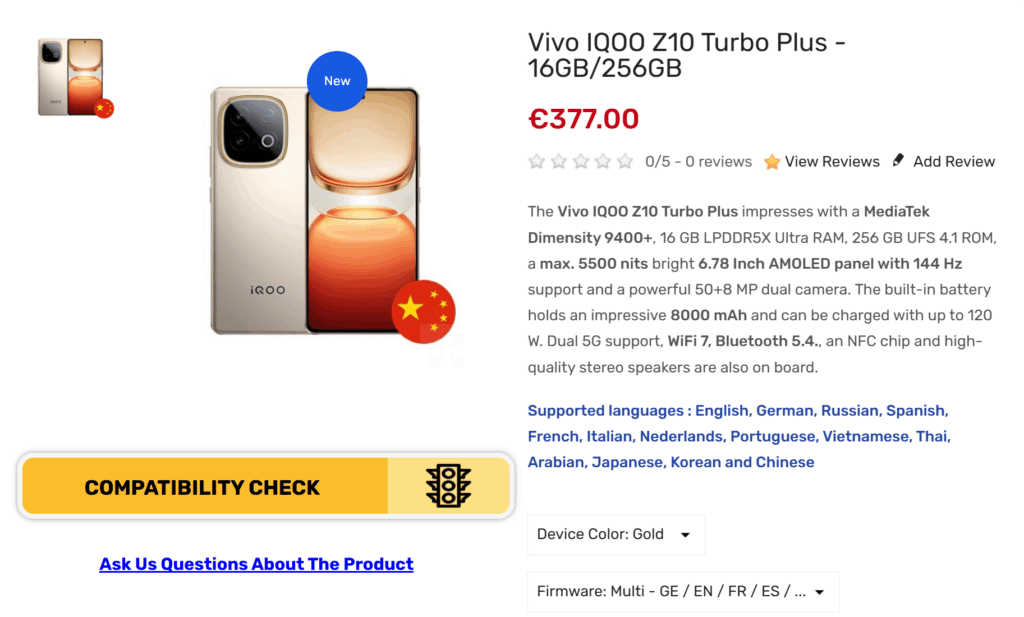The height and width of the screenshot is (617, 1024).
Task: Open the Ask Us Questions link
Action: pyautogui.click(x=256, y=564)
